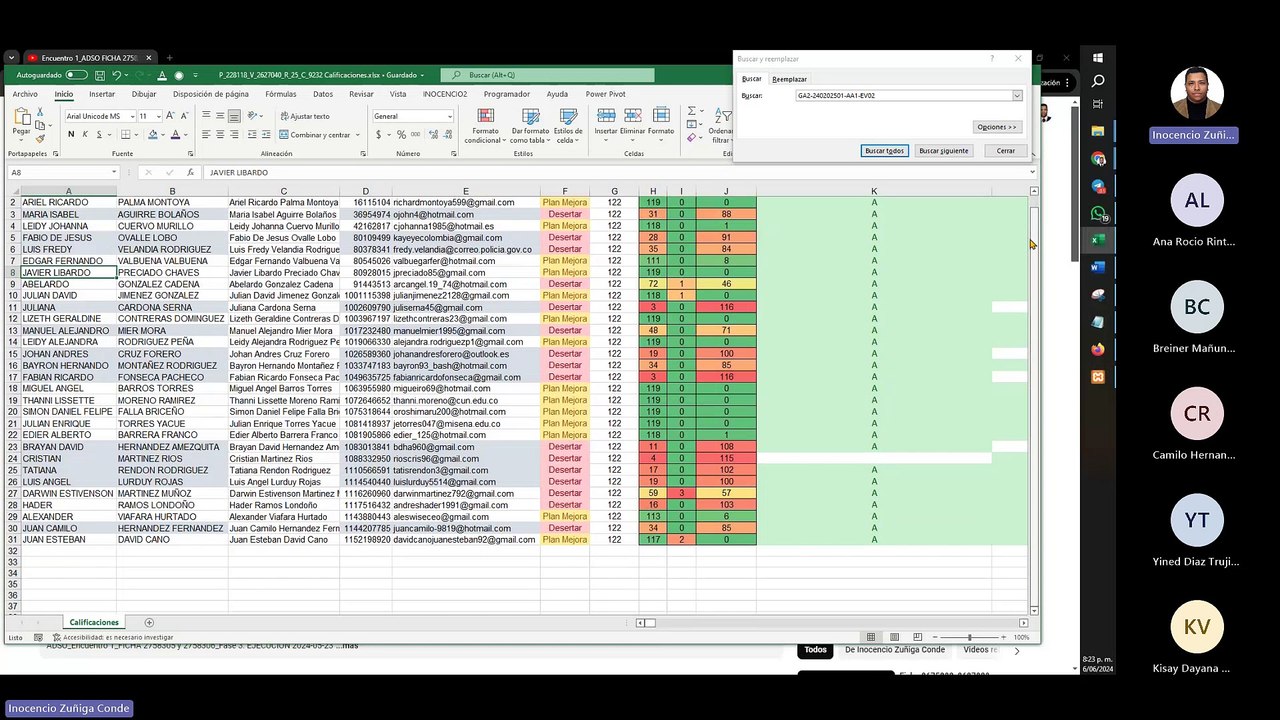
Task: Click Ajustar texto wrap toggle
Action: coord(305,116)
